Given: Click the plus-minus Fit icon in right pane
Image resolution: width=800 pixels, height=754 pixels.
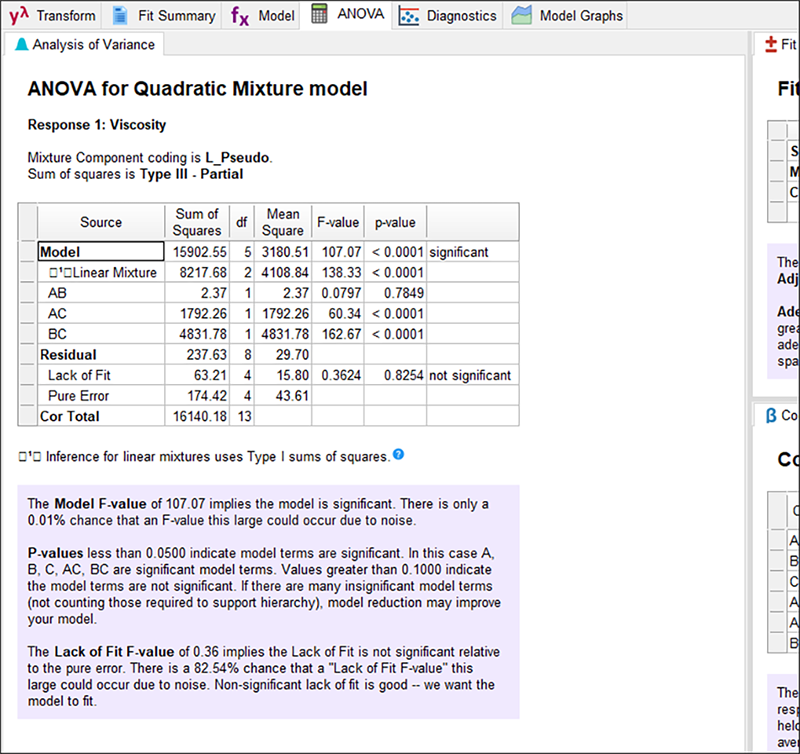Looking at the screenshot, I should pyautogui.click(x=770, y=44).
